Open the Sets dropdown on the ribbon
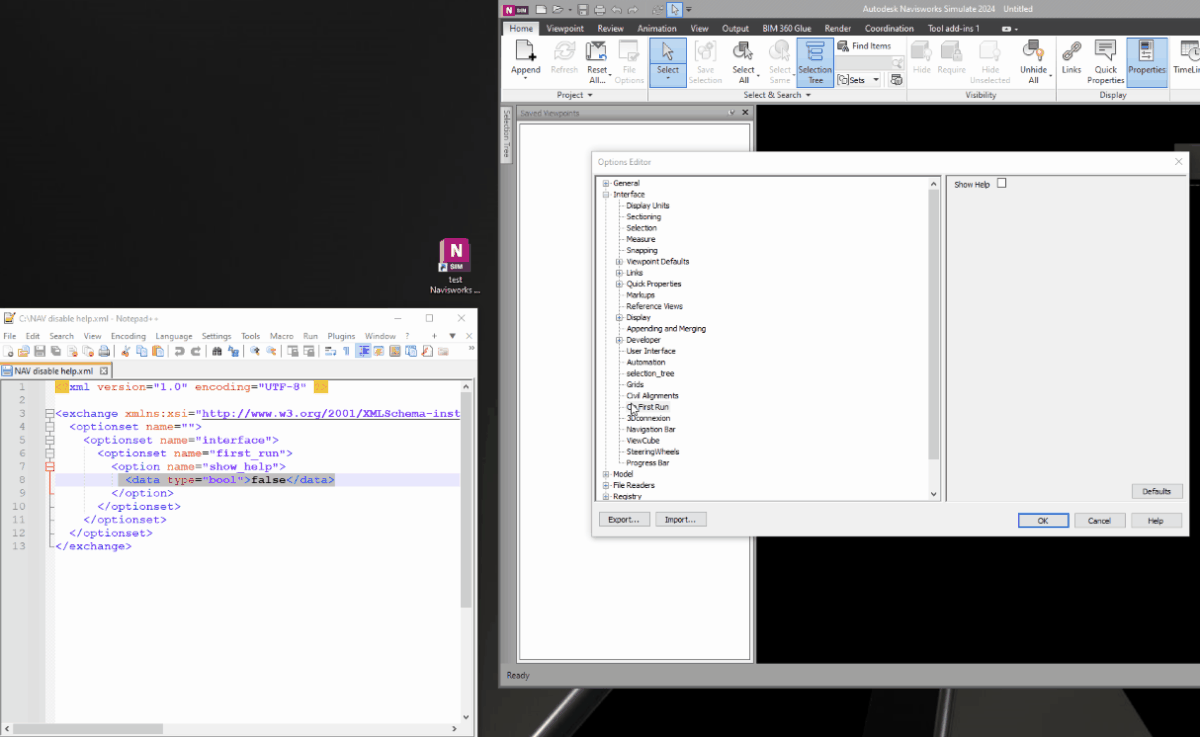Image resolution: width=1200 pixels, height=737 pixels. 874,79
